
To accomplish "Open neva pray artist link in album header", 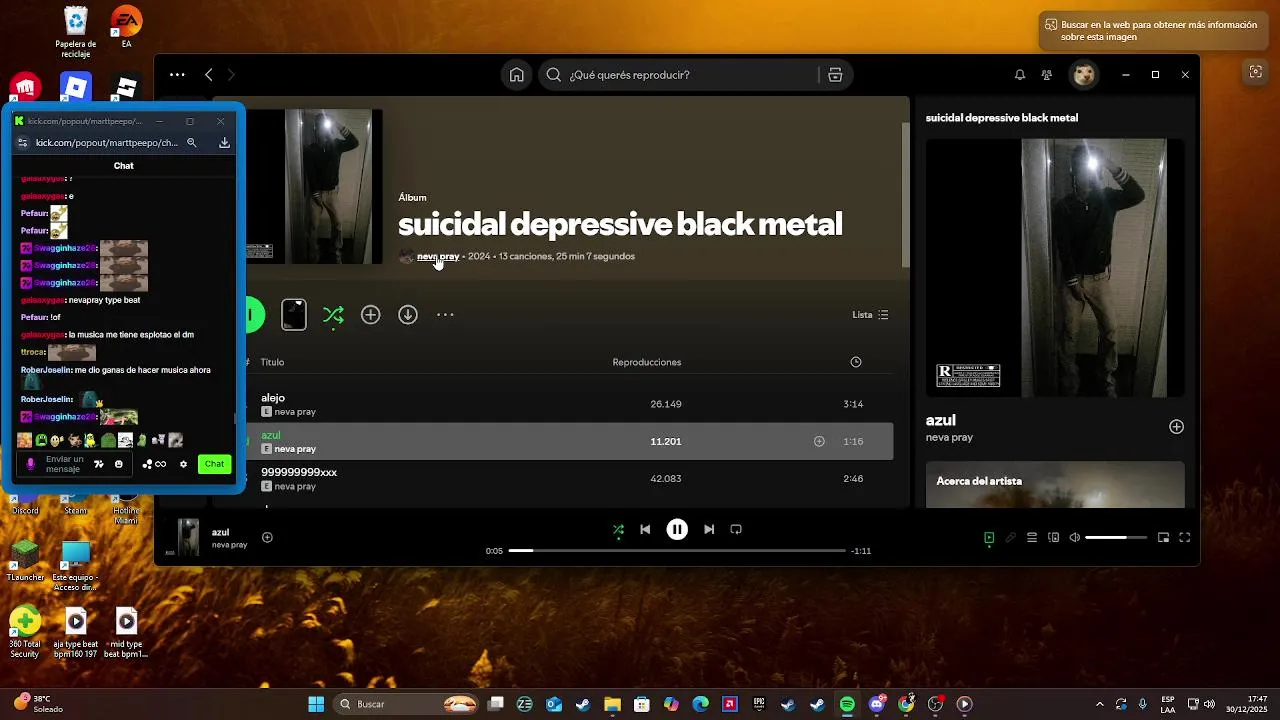I will 438,256.
